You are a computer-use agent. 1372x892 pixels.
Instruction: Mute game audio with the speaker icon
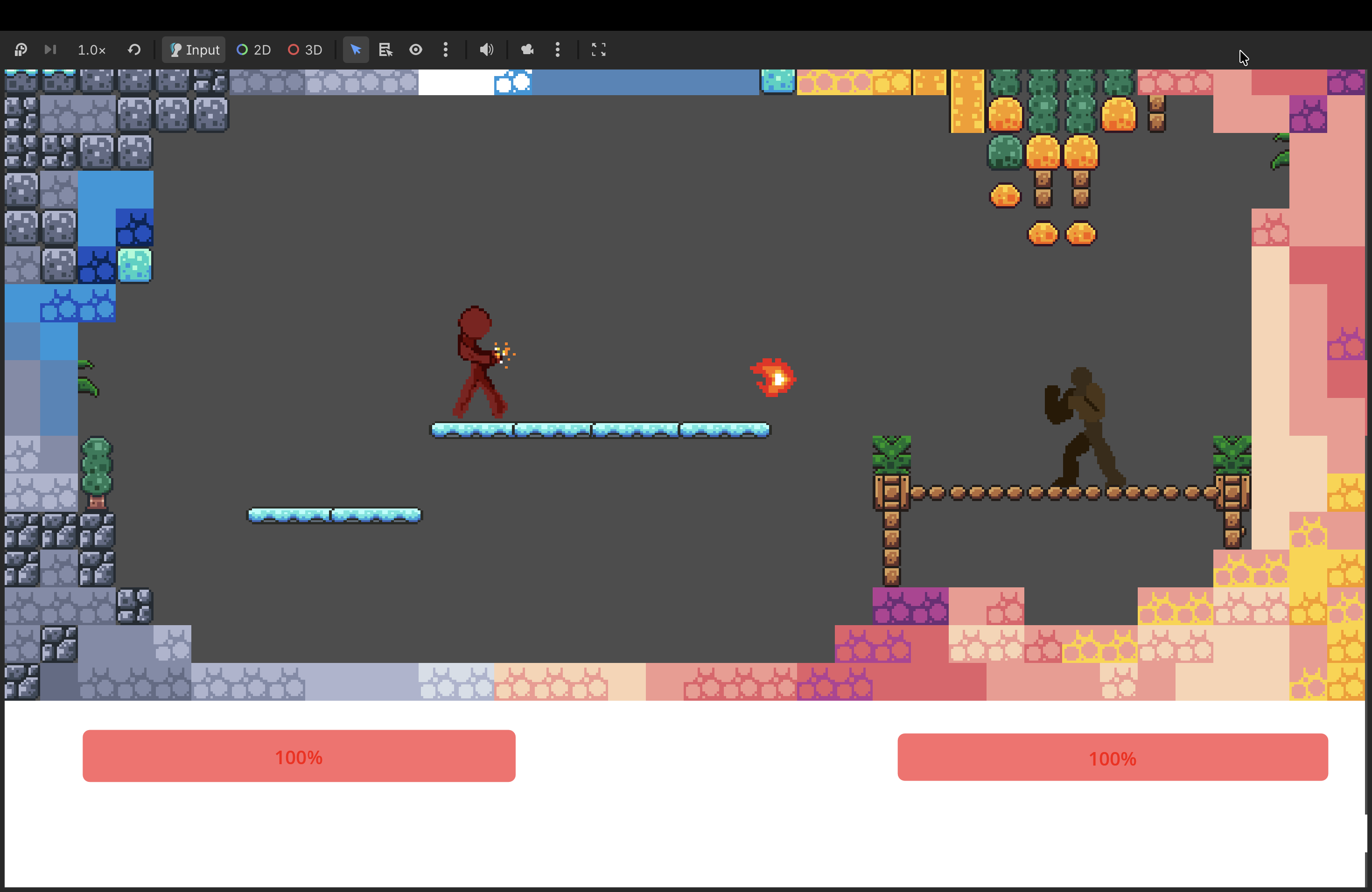click(x=487, y=50)
